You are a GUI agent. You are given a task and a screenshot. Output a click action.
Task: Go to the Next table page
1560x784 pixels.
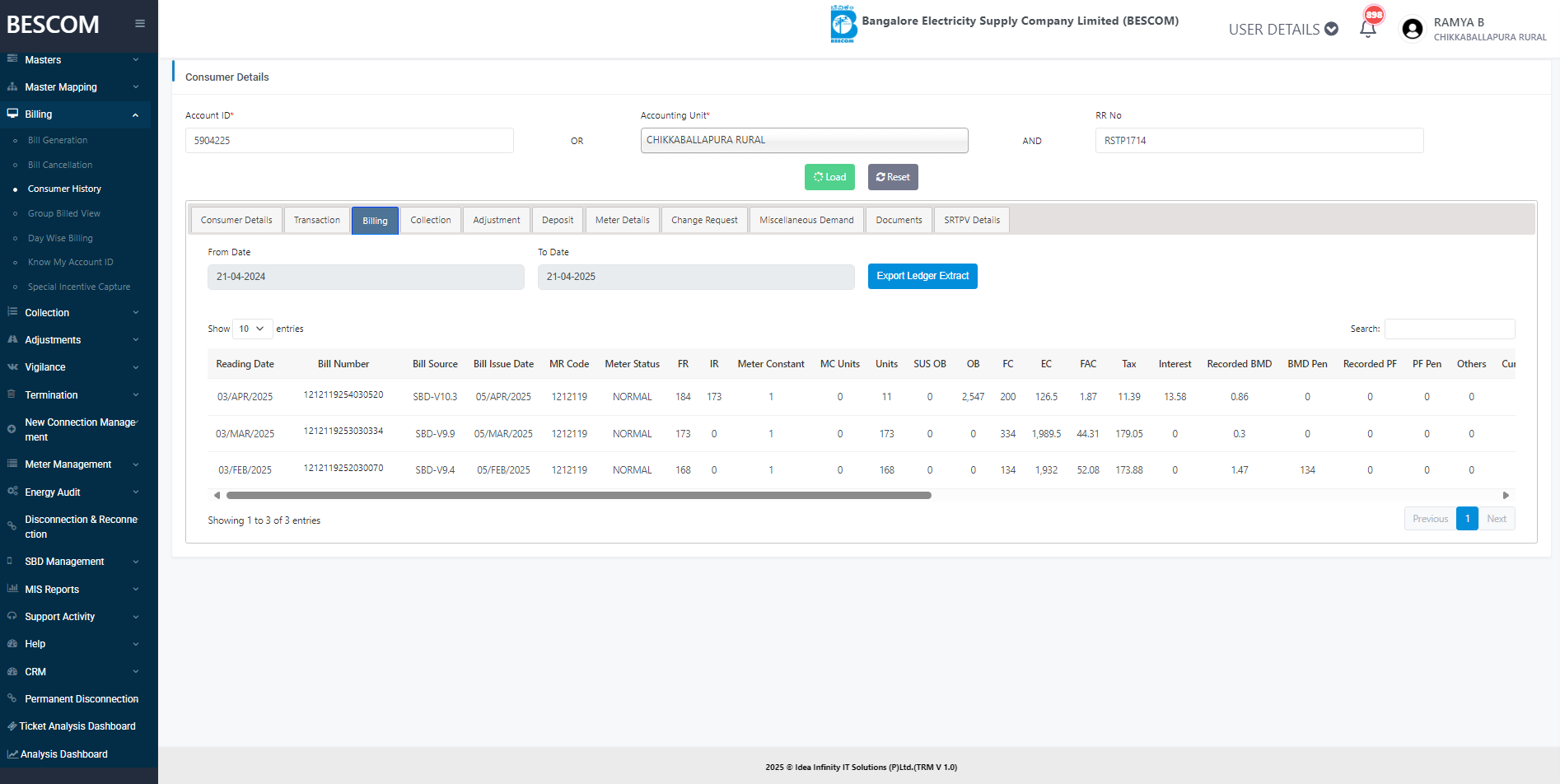(x=1497, y=519)
